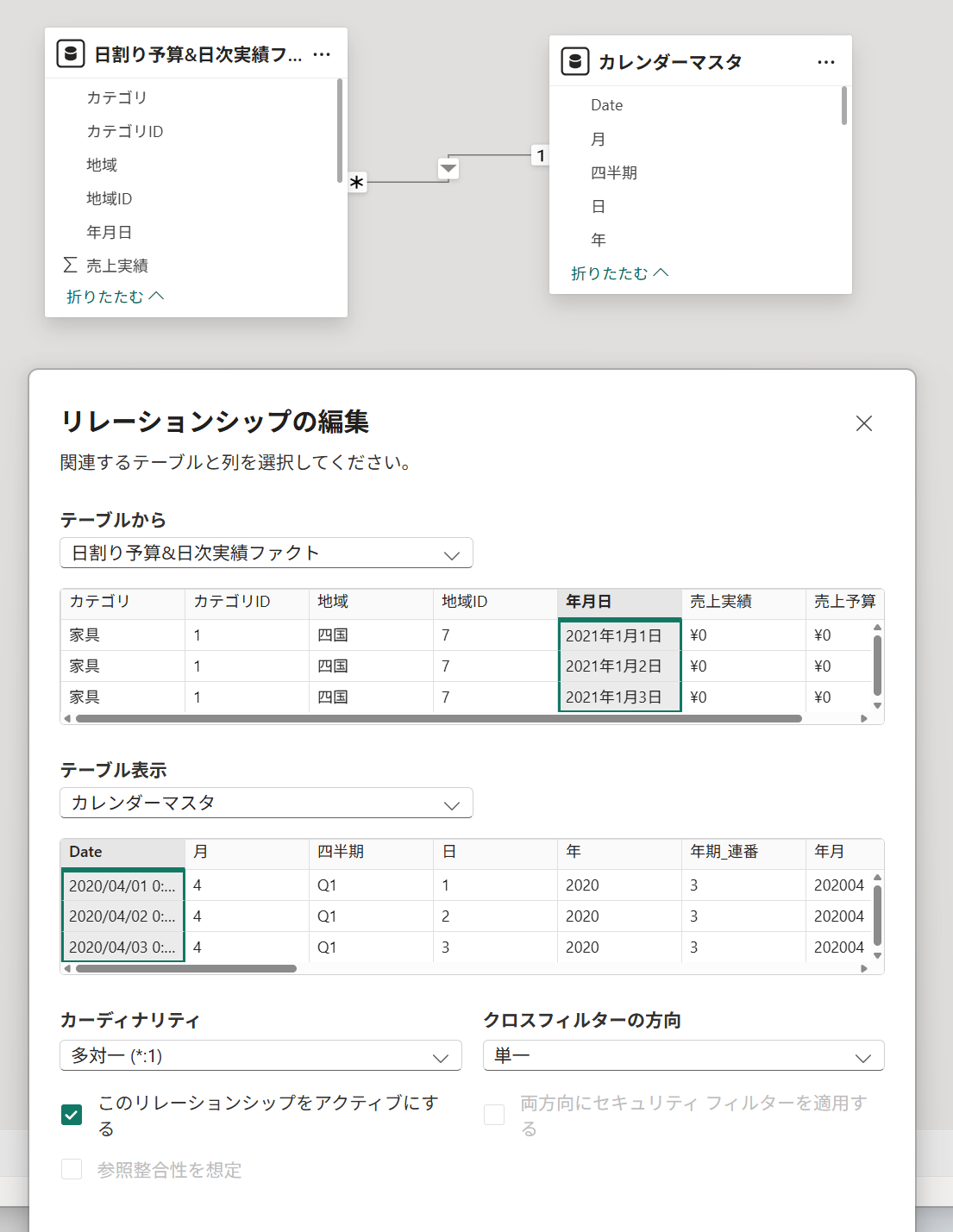The height and width of the screenshot is (1232, 953).
Task: Click the relationship filter direction arrow
Action: tap(448, 168)
